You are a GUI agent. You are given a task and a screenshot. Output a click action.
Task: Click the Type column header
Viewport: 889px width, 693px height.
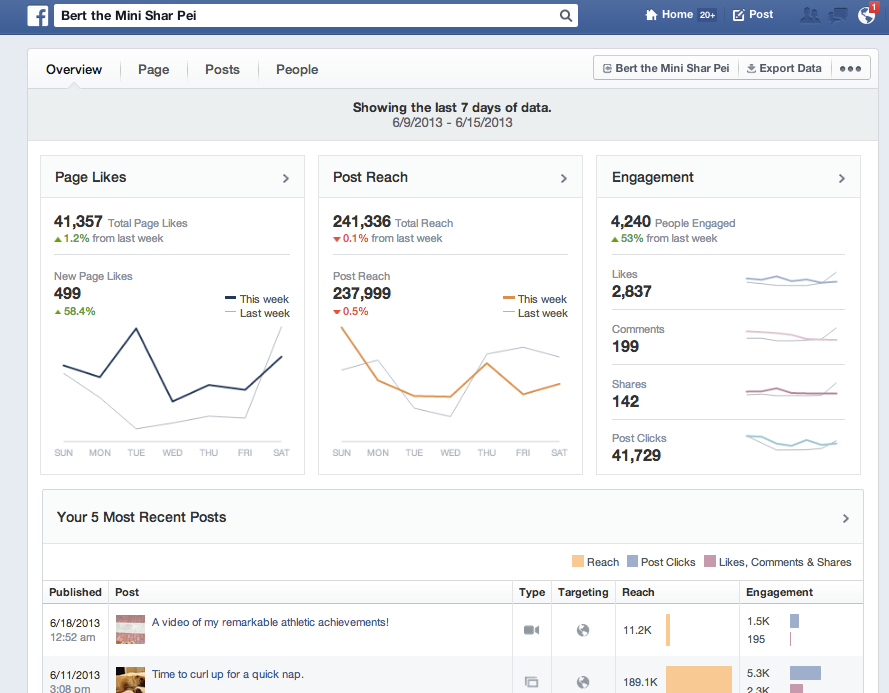pos(532,592)
